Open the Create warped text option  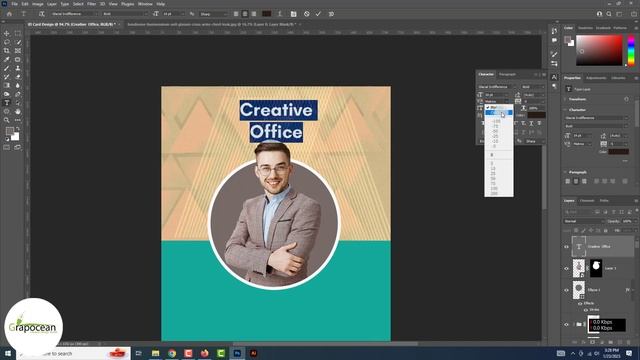click(280, 14)
